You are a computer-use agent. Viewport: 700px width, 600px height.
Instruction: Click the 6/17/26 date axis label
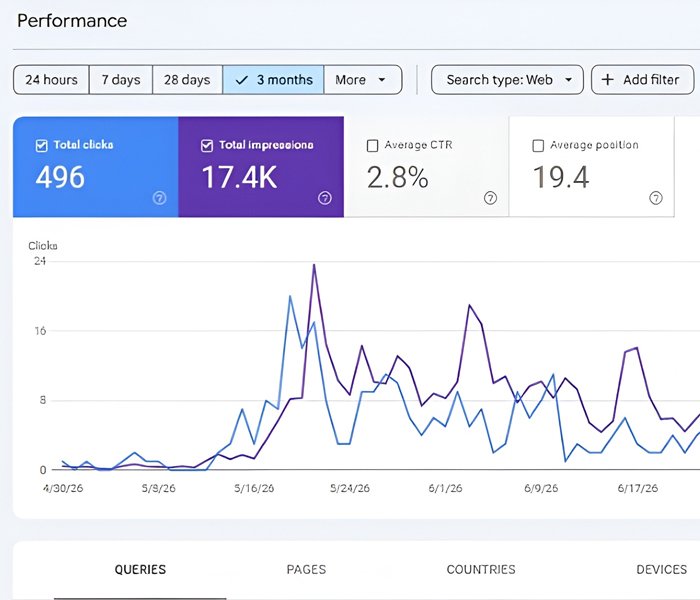pyautogui.click(x=638, y=488)
